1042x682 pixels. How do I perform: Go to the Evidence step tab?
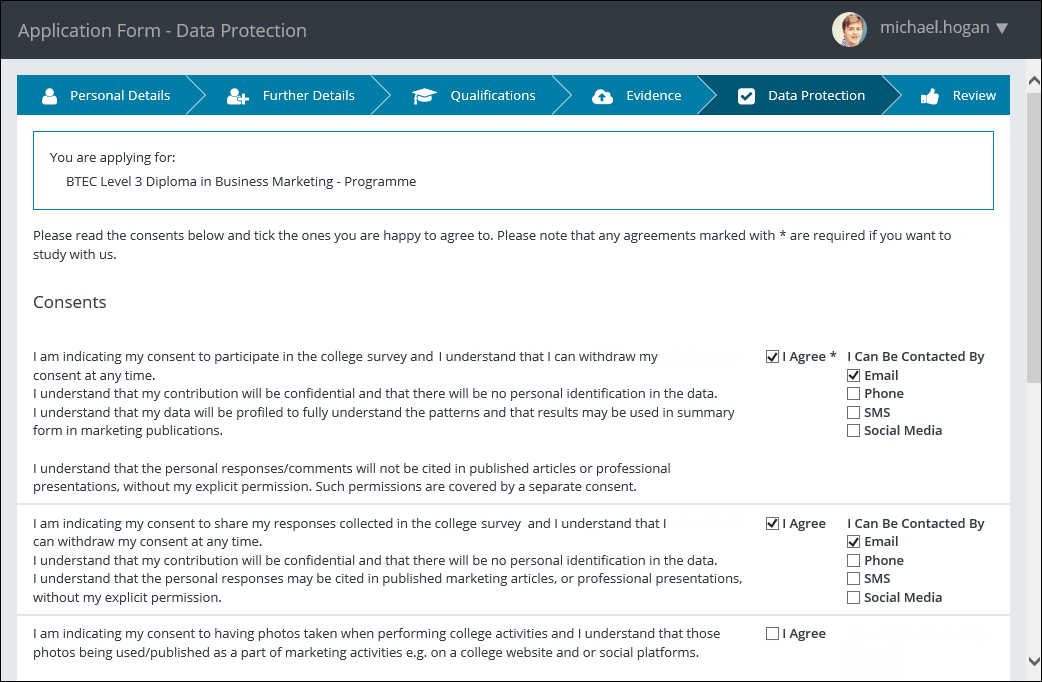point(653,96)
